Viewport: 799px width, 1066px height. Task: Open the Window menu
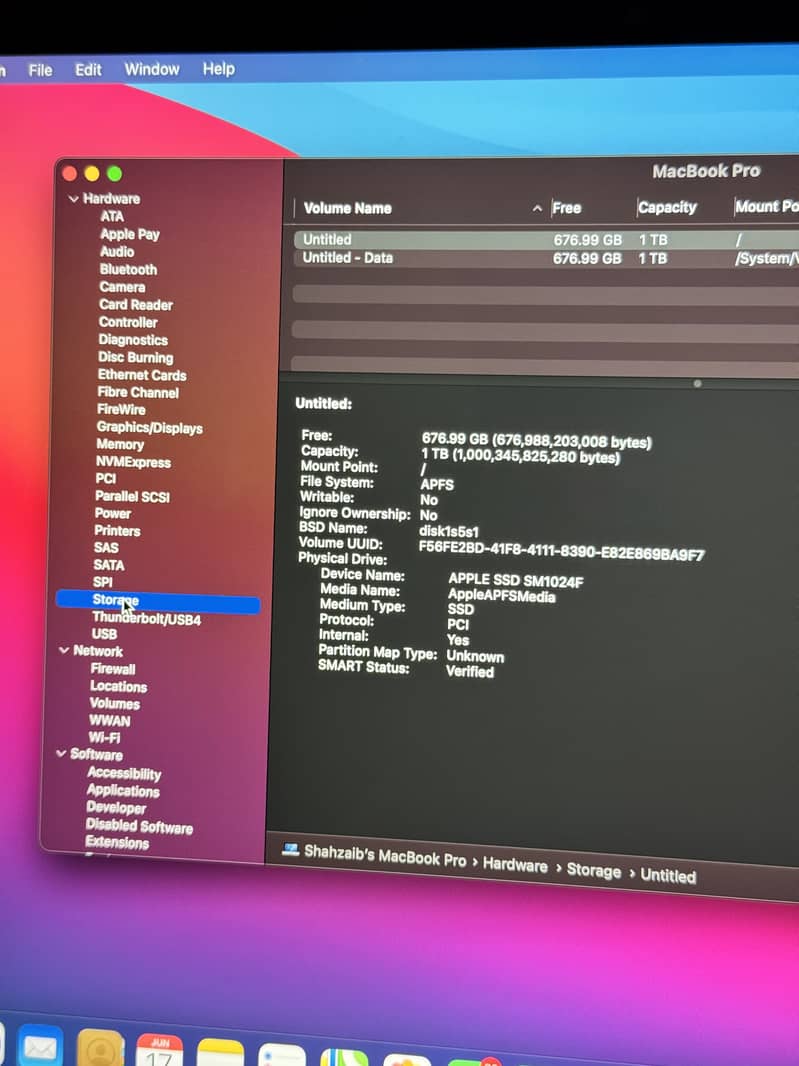(x=152, y=69)
